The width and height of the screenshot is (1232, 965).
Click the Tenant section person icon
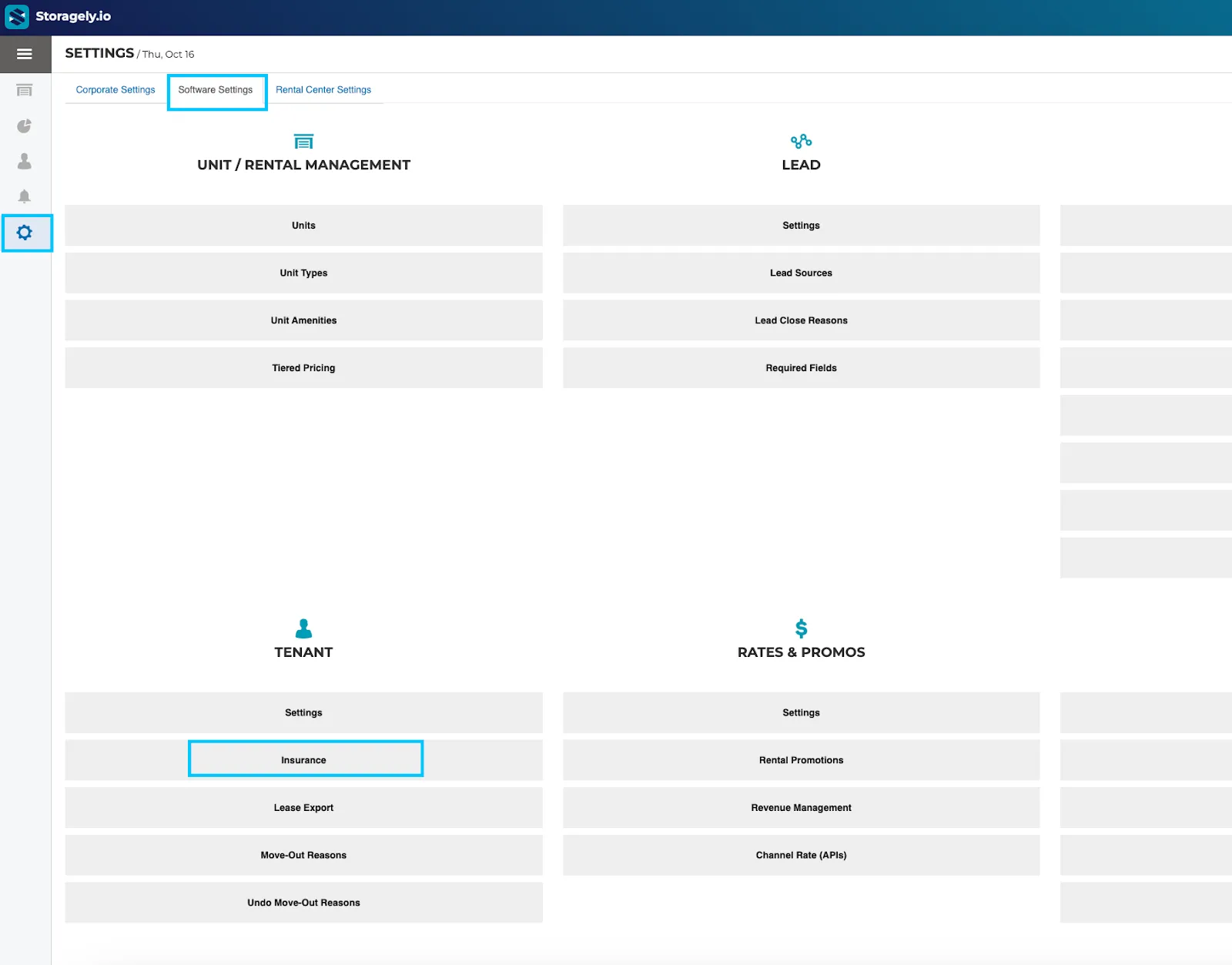[x=303, y=628]
